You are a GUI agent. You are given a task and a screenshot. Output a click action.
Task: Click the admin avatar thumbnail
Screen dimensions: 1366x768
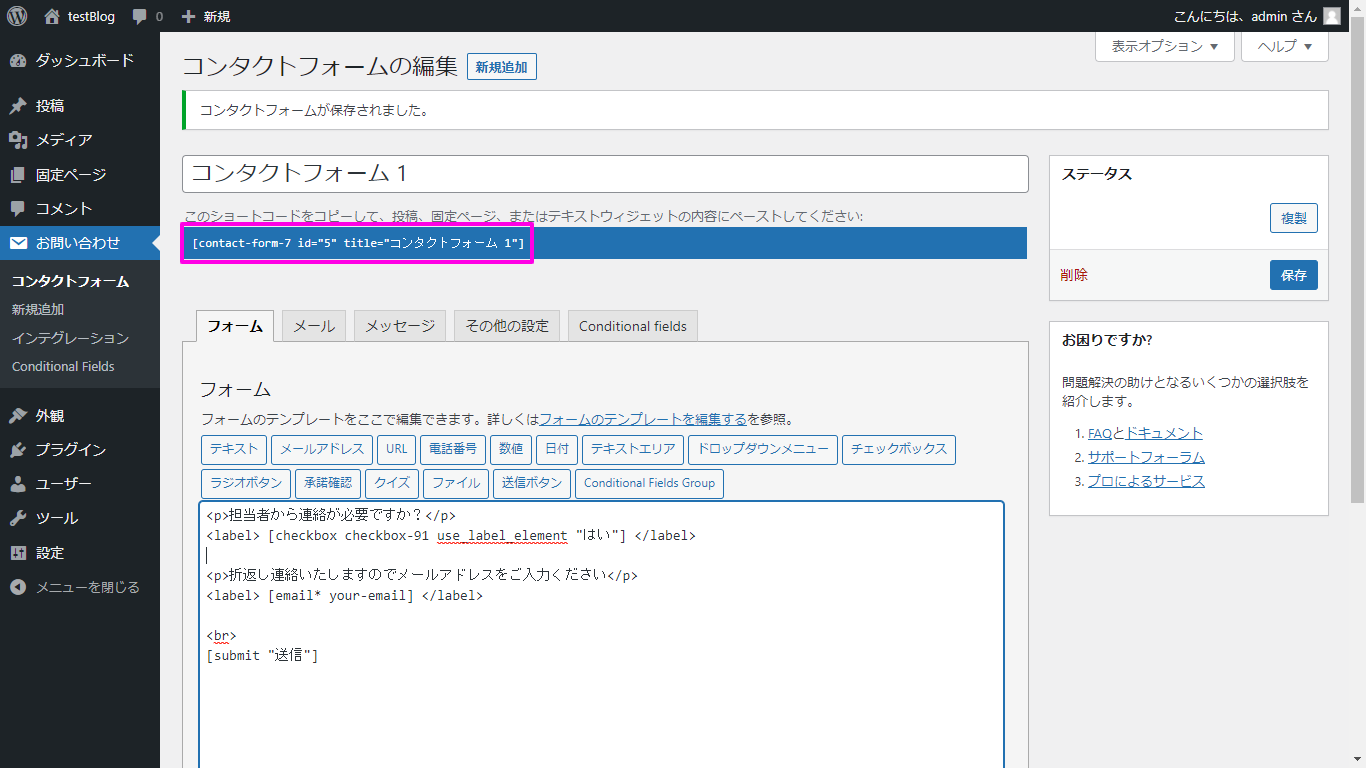[1331, 16]
